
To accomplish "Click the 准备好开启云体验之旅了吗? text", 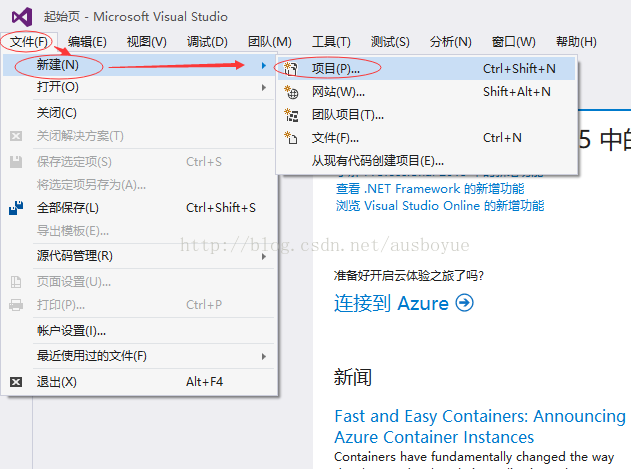I will (x=408, y=276).
